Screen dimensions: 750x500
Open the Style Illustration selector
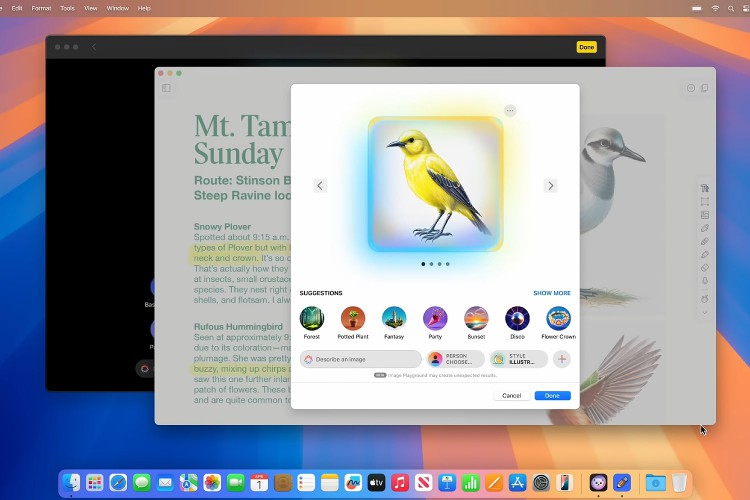[518, 359]
